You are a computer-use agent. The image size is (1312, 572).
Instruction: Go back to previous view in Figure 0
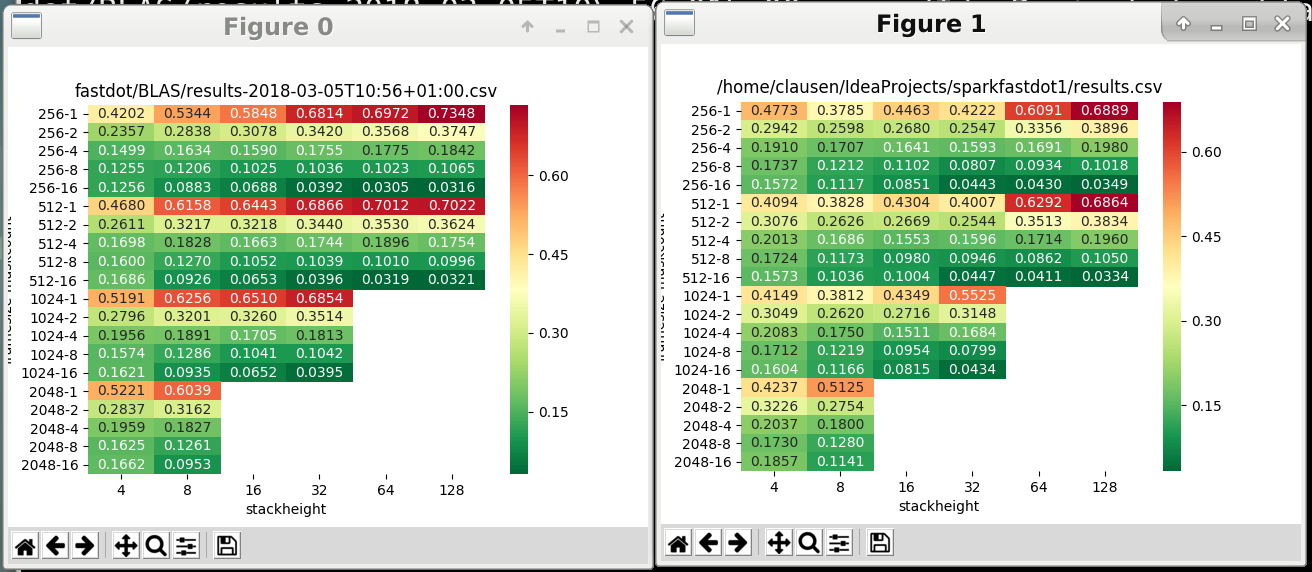click(55, 546)
